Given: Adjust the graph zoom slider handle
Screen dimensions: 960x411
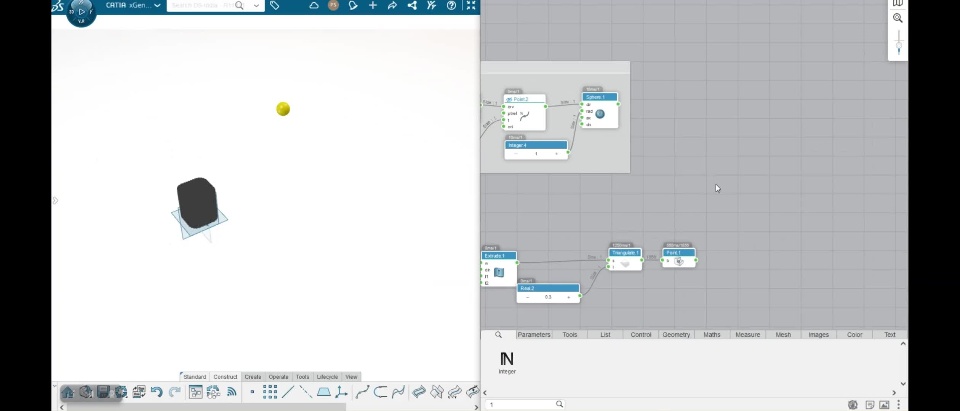Looking at the screenshot, I should 898,47.
